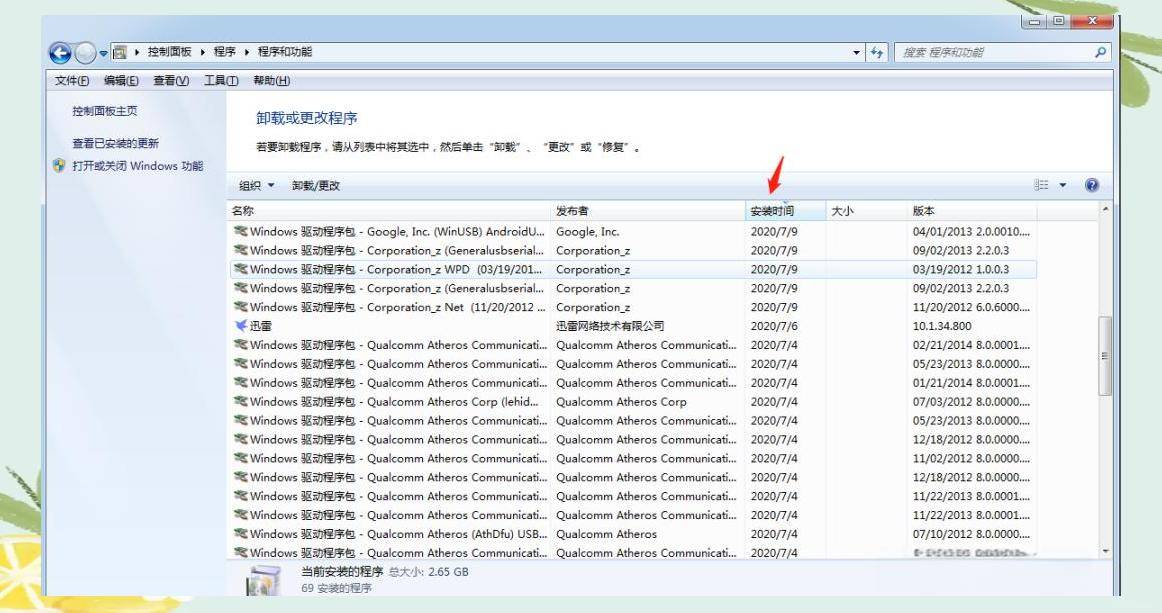
Task: Click the search 程序和功能 input field
Action: point(990,52)
